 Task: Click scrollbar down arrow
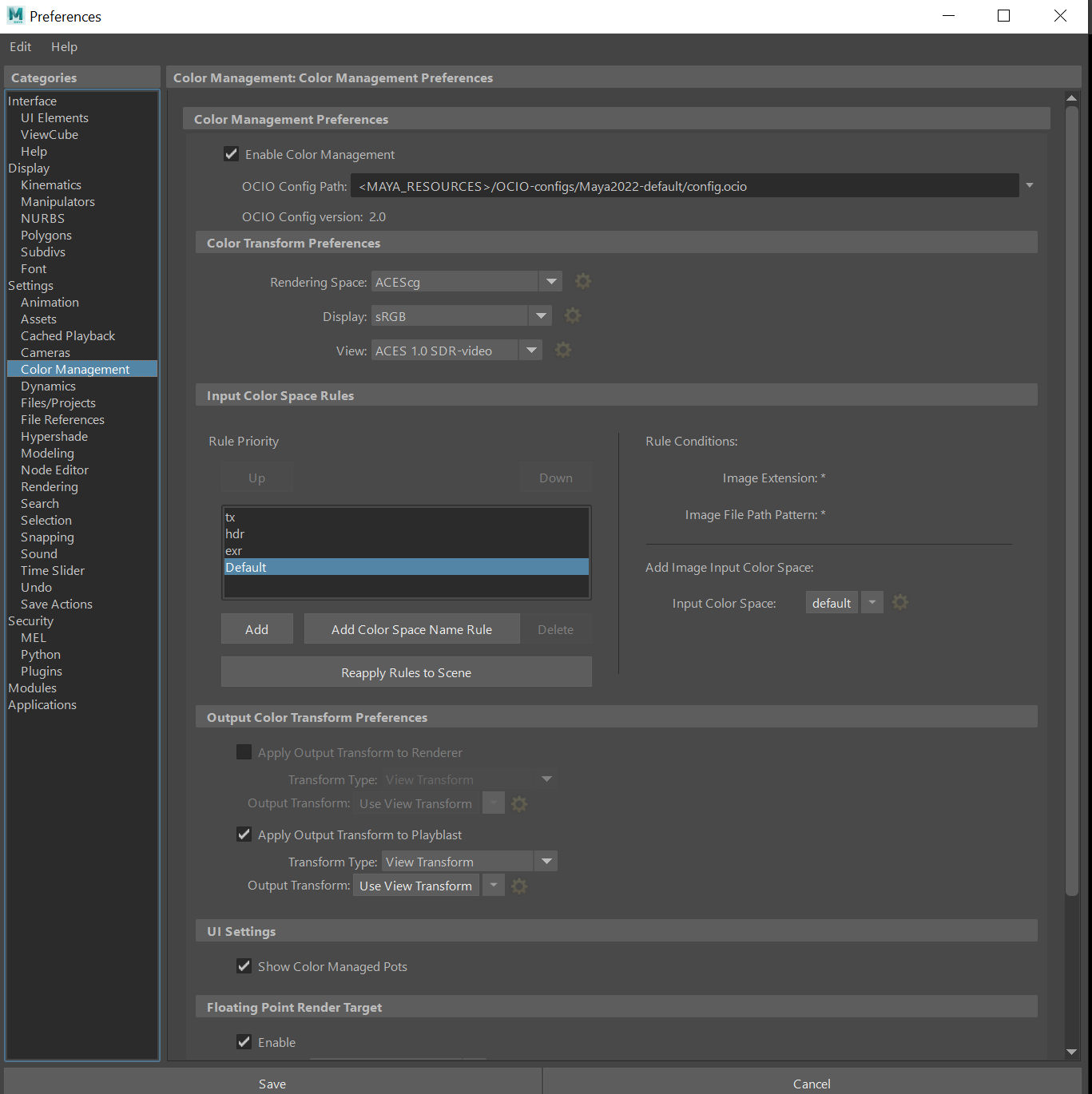(x=1072, y=1052)
